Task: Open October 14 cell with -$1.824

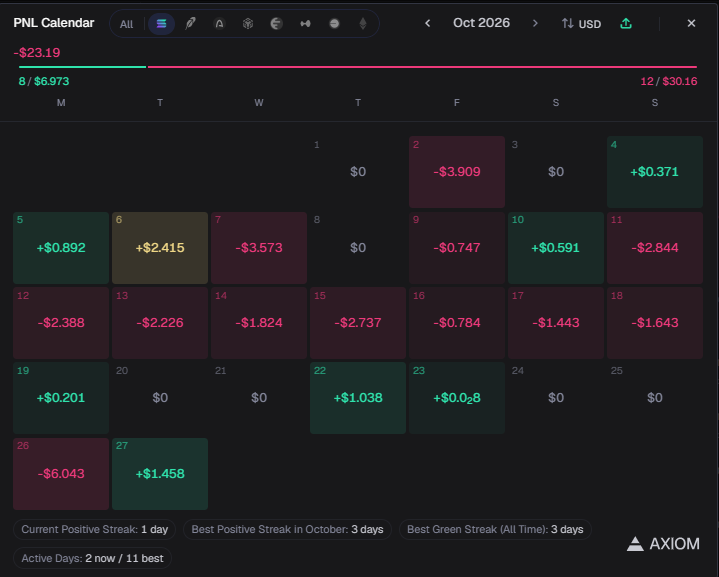Action: click(x=259, y=323)
